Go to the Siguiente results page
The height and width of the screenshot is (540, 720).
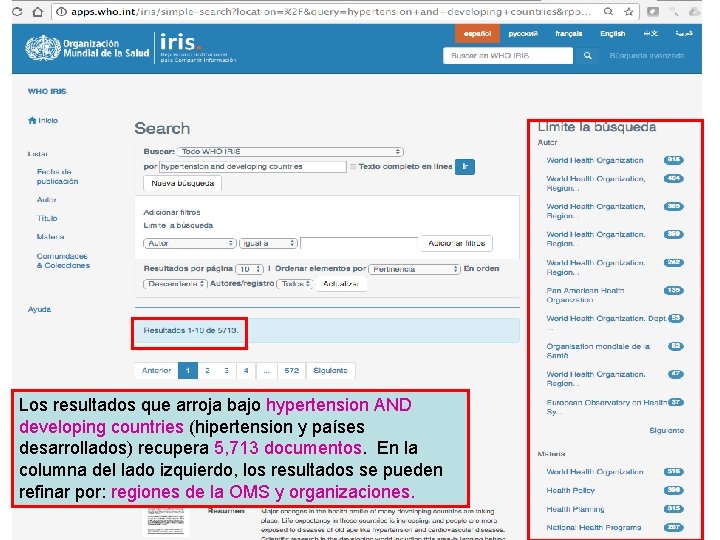[x=330, y=371]
